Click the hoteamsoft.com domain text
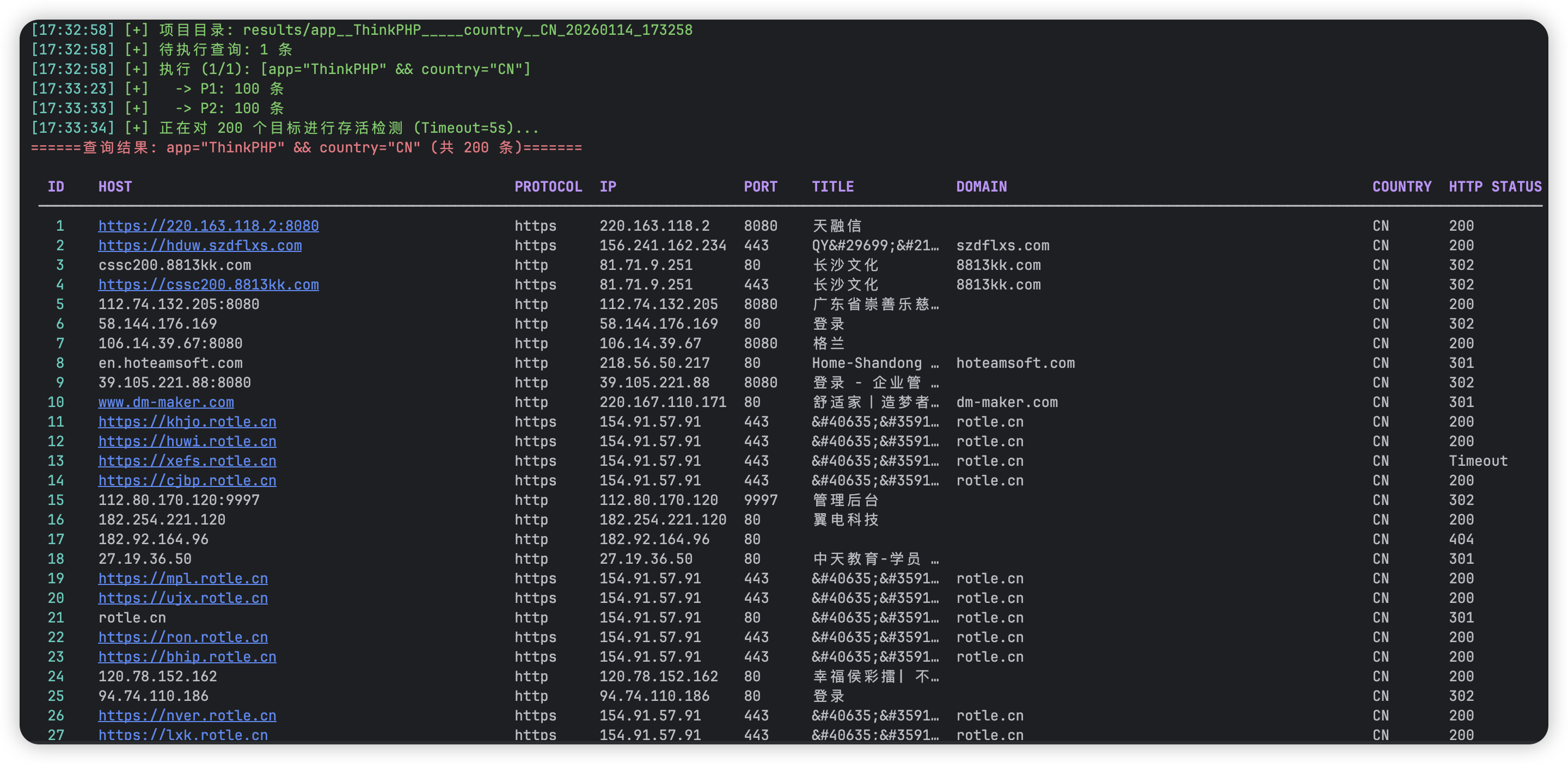The width and height of the screenshot is (1568, 764). pyautogui.click(x=1015, y=363)
